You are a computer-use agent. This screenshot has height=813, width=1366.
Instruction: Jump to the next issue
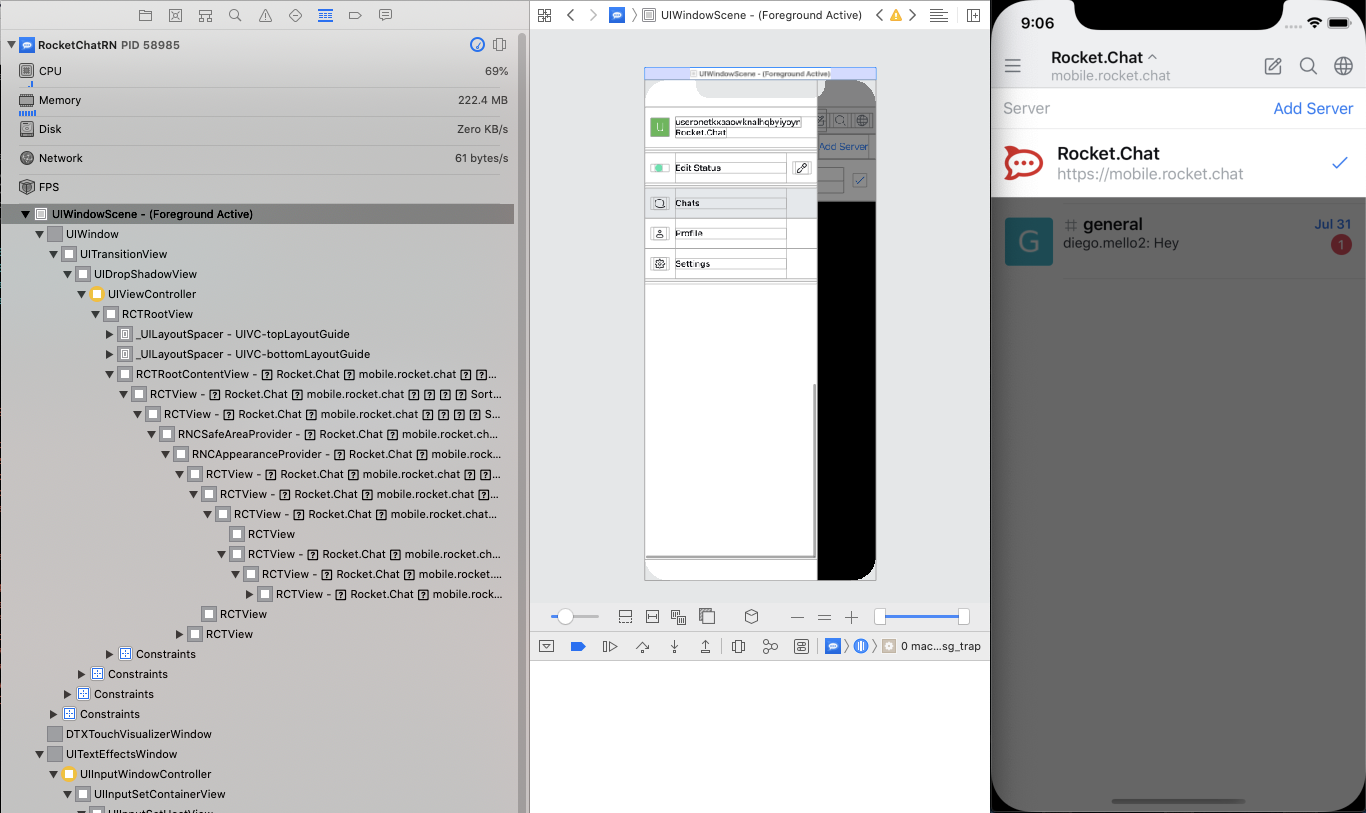click(x=912, y=15)
